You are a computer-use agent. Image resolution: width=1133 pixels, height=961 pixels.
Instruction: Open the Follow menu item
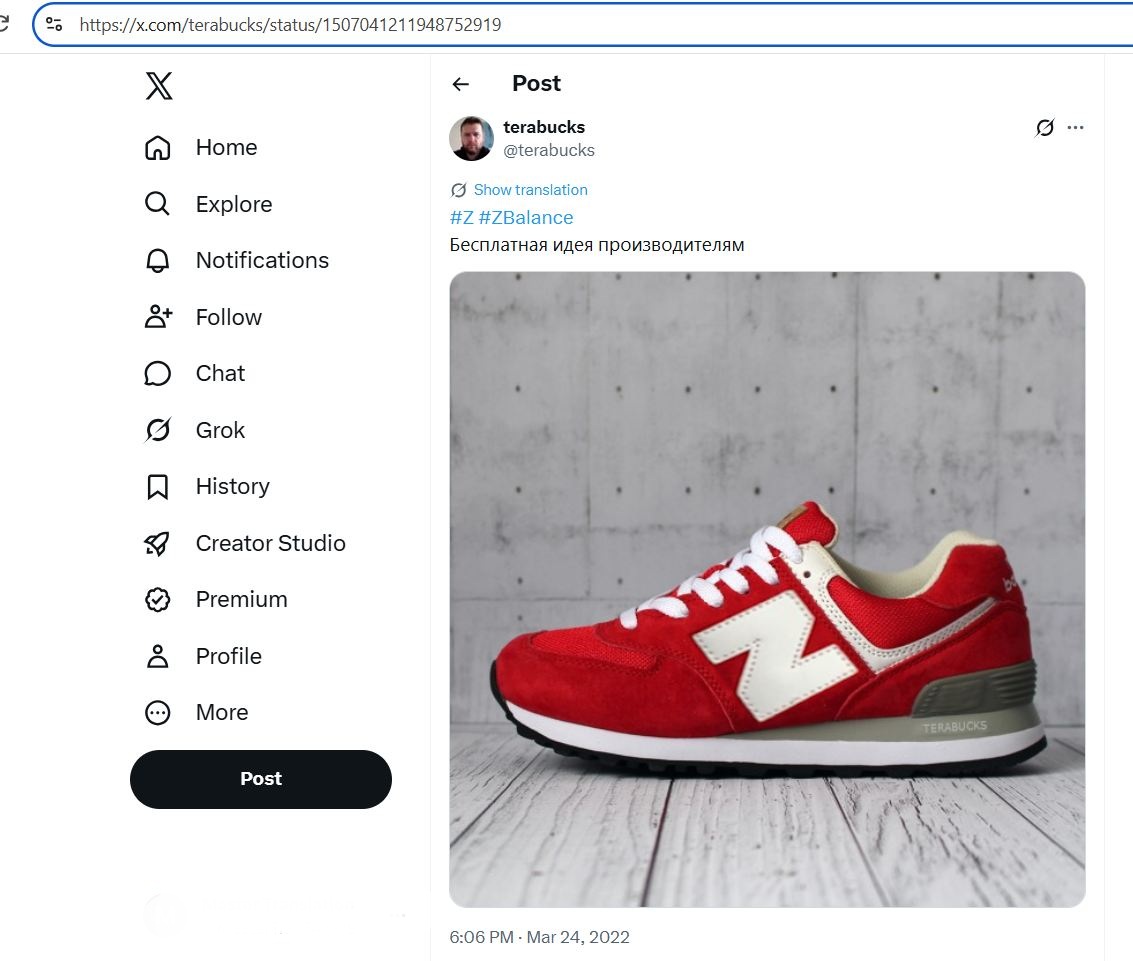(228, 317)
